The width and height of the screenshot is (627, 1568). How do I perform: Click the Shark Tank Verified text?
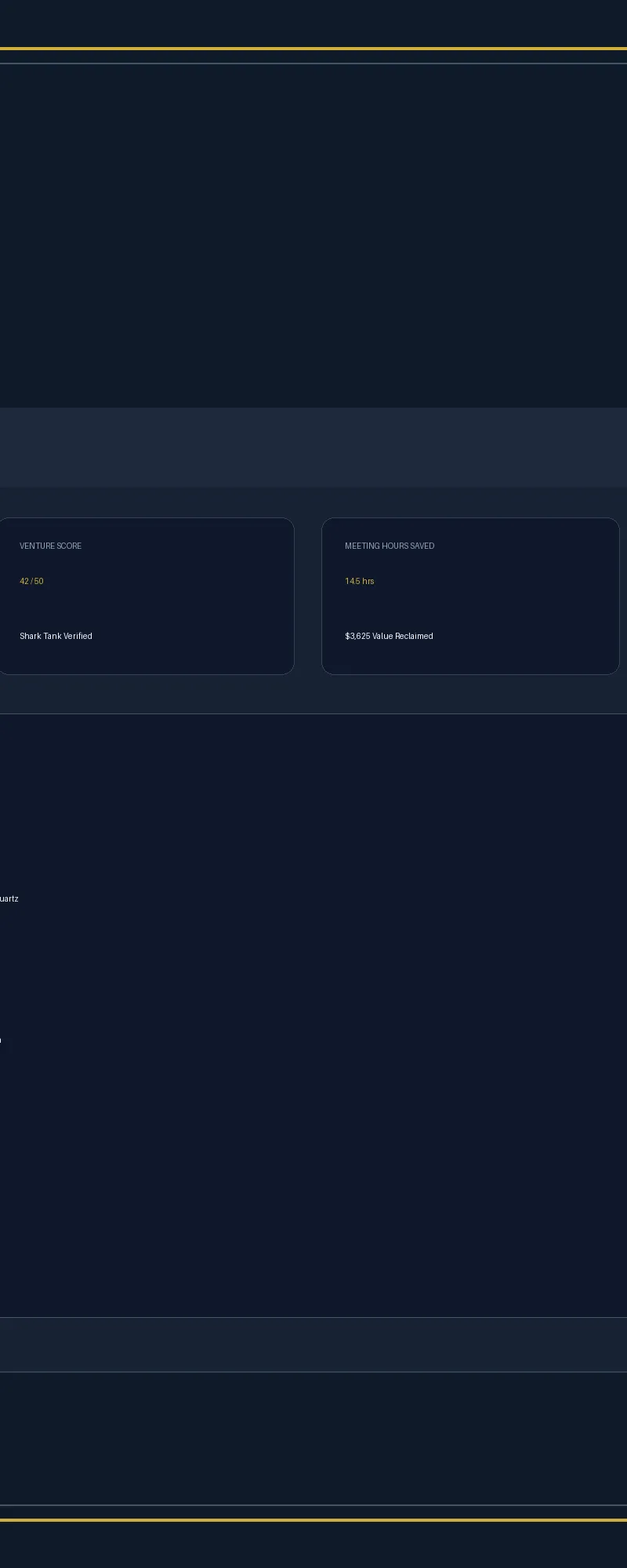tap(56, 636)
